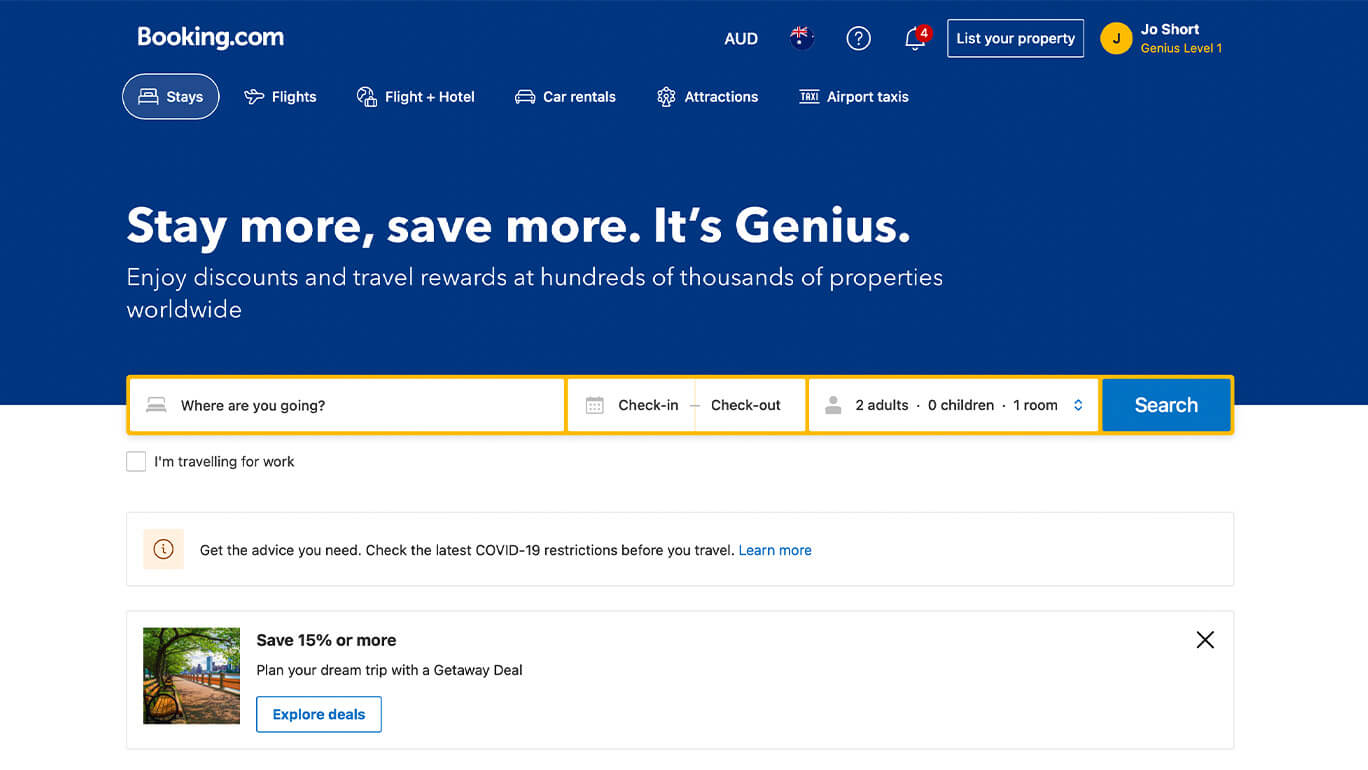This screenshot has width=1368, height=770.
Task: Go to Car rentals tab
Action: coord(565,97)
